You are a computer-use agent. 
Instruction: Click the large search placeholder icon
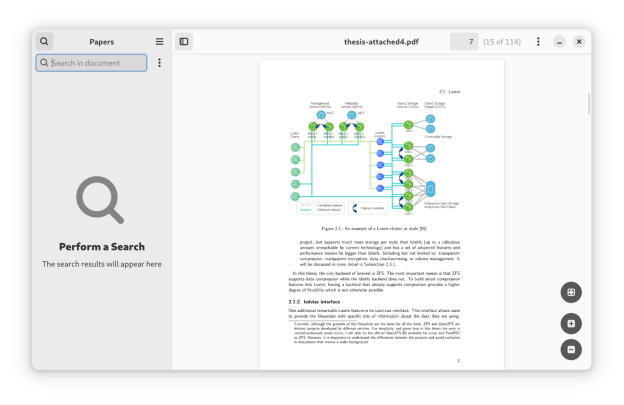coord(101,200)
